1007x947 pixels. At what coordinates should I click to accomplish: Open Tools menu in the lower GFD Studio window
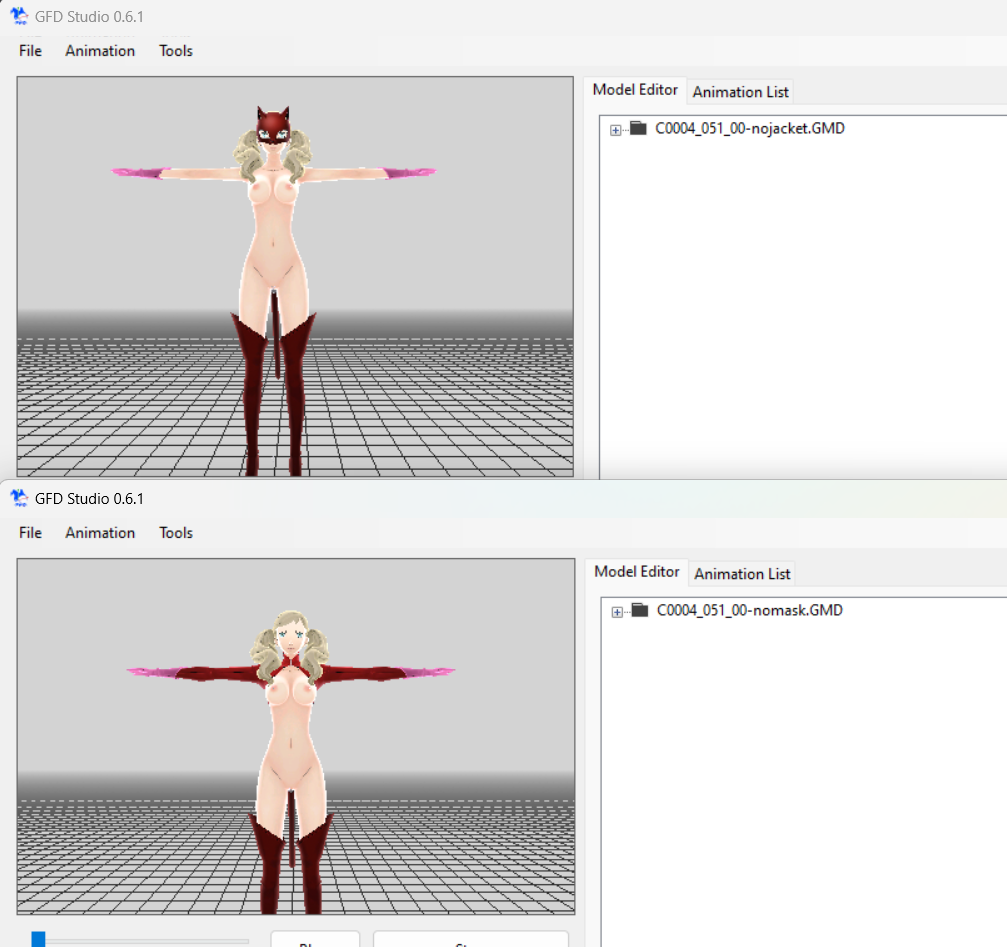coord(176,533)
